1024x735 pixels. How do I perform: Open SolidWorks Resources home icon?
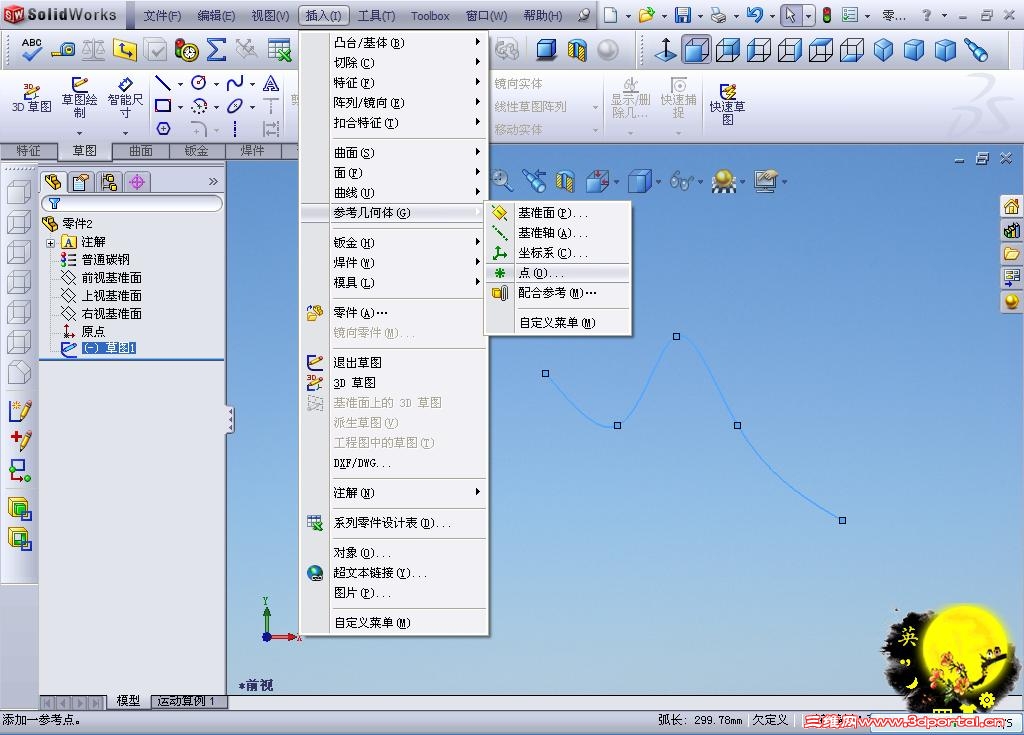point(1012,206)
